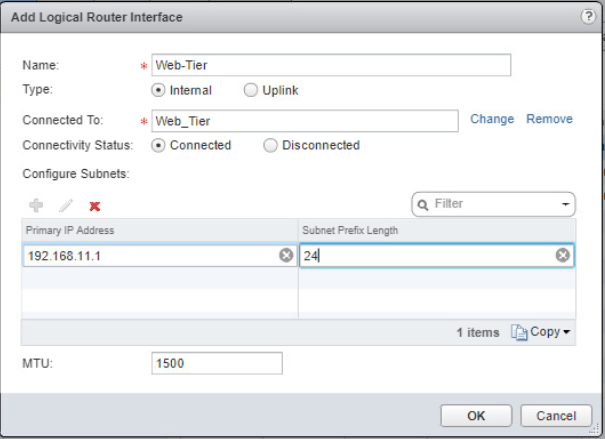Click the Copy clipboard icon
605x439 pixels.
coord(519,332)
